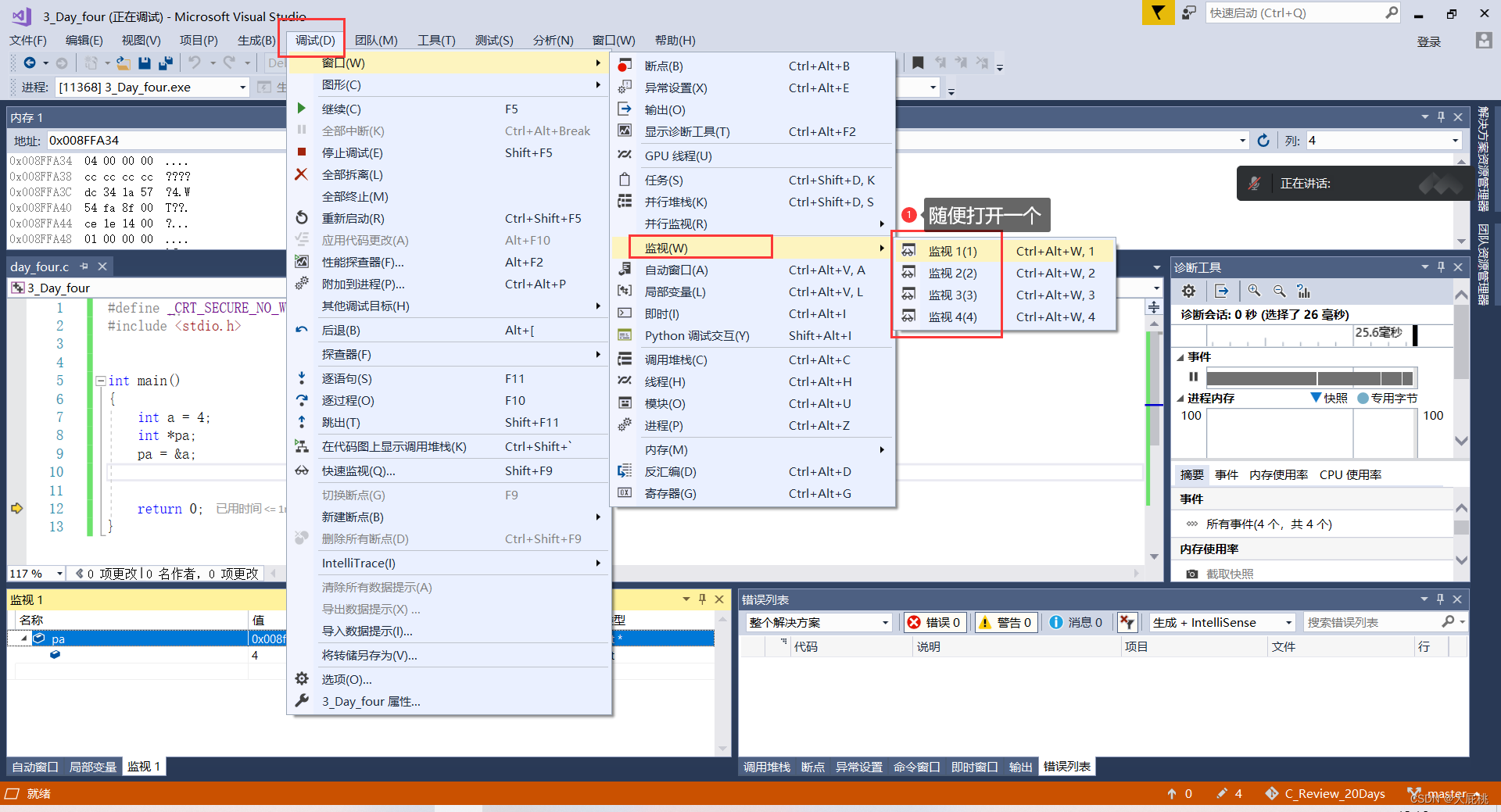Screen dimensions: 1501x812
Task: Open 监视 4(4) watch window
Action: 1004,317
